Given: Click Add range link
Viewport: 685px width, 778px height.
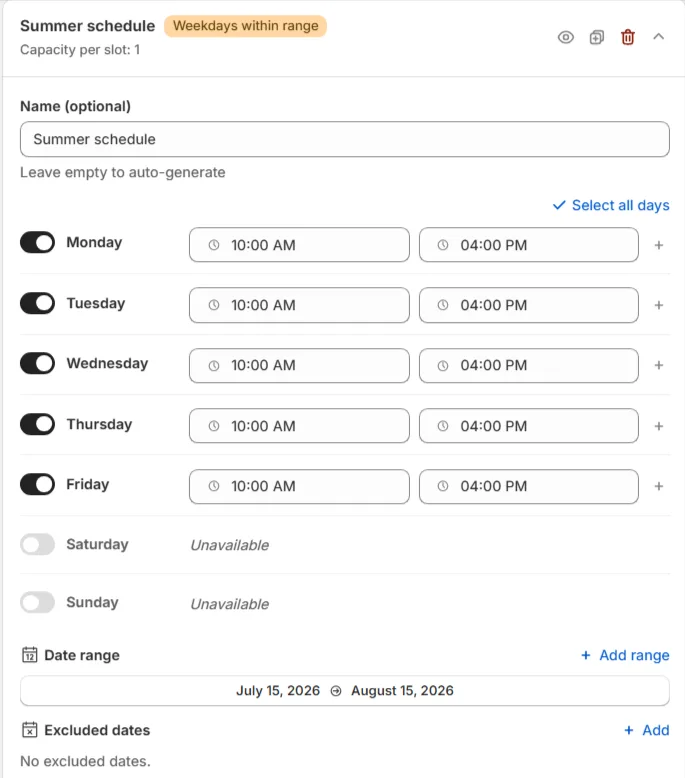Looking at the screenshot, I should 625,655.
